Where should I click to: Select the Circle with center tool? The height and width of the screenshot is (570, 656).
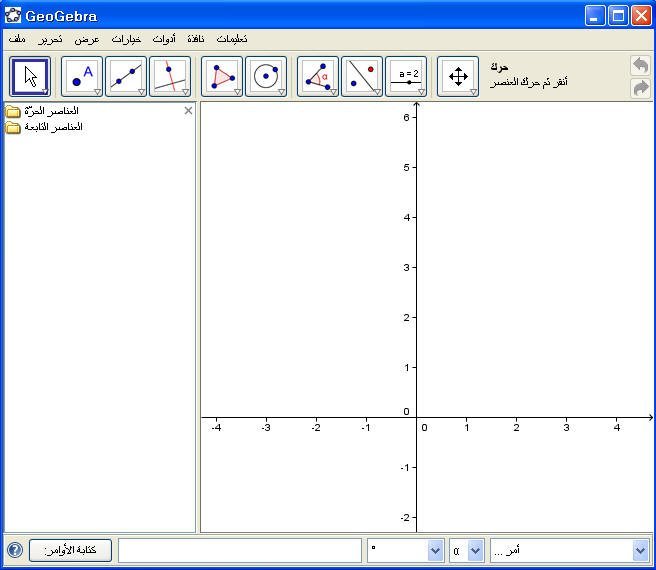tap(266, 77)
